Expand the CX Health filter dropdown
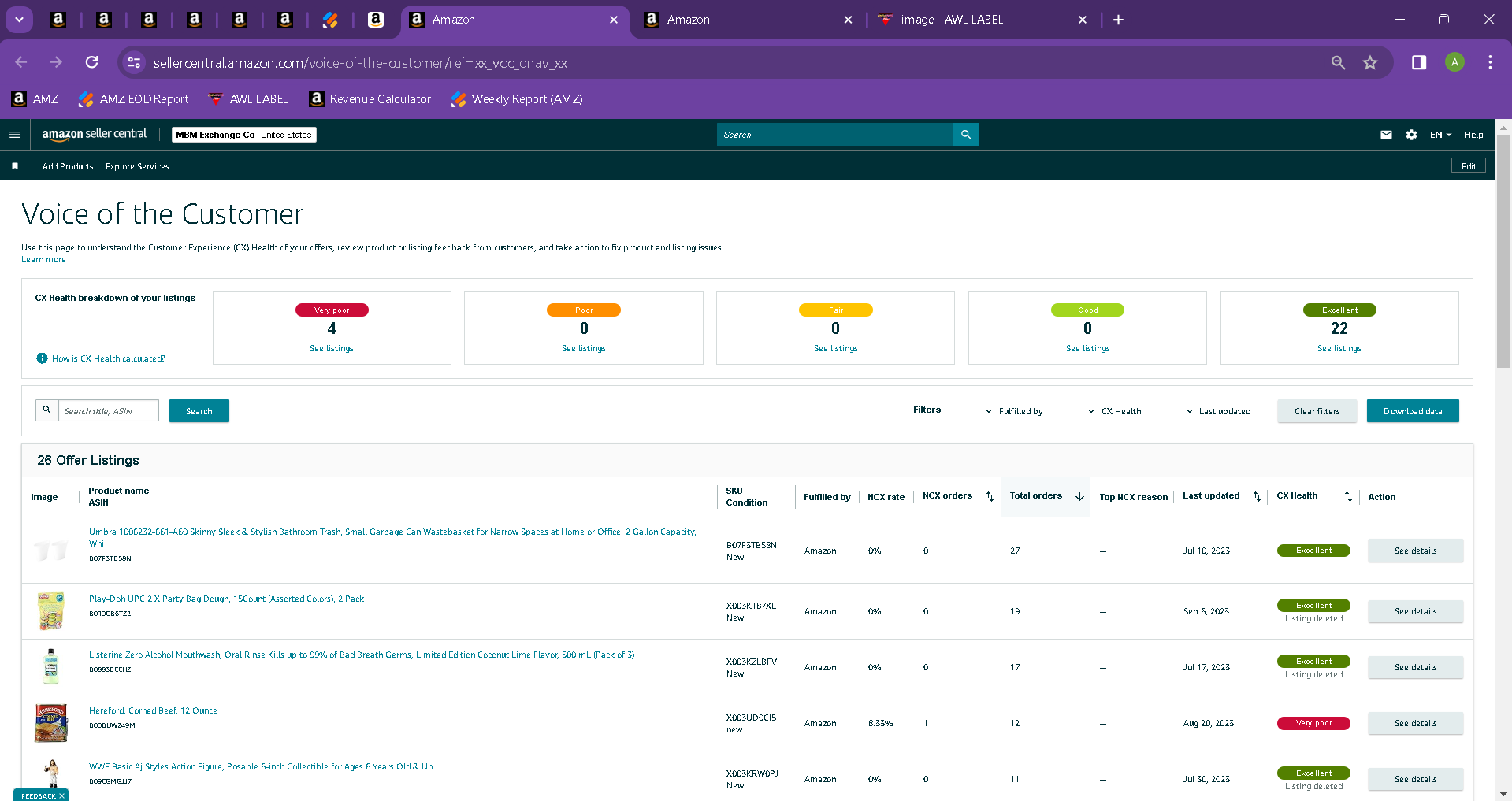Viewport: 1512px width, 801px height. pos(1114,411)
